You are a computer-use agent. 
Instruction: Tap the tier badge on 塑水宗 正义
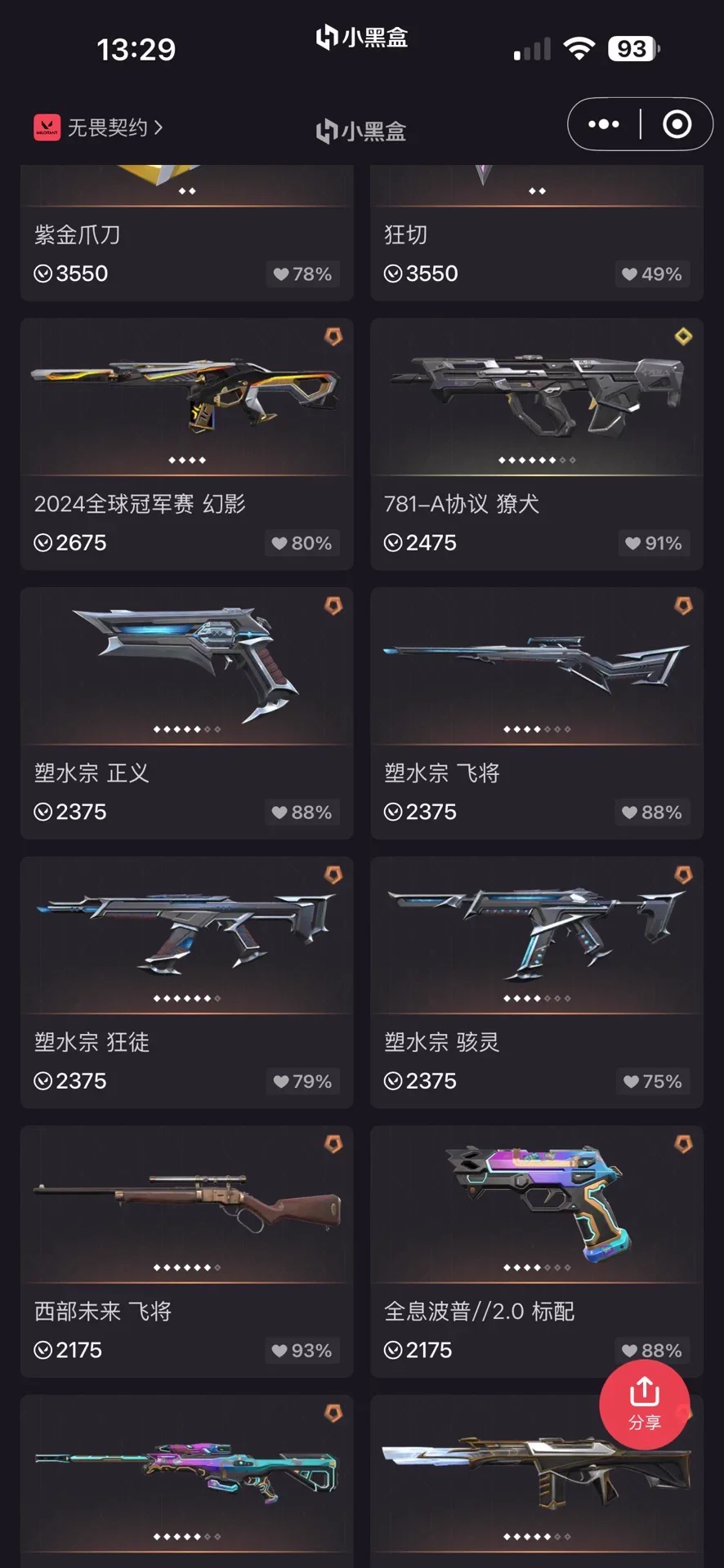tap(333, 605)
